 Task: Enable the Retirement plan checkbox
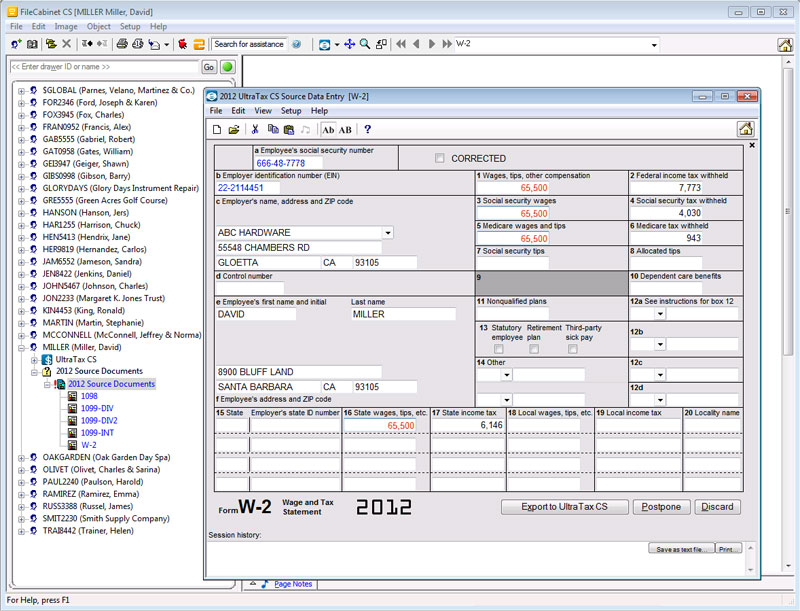pos(534,349)
